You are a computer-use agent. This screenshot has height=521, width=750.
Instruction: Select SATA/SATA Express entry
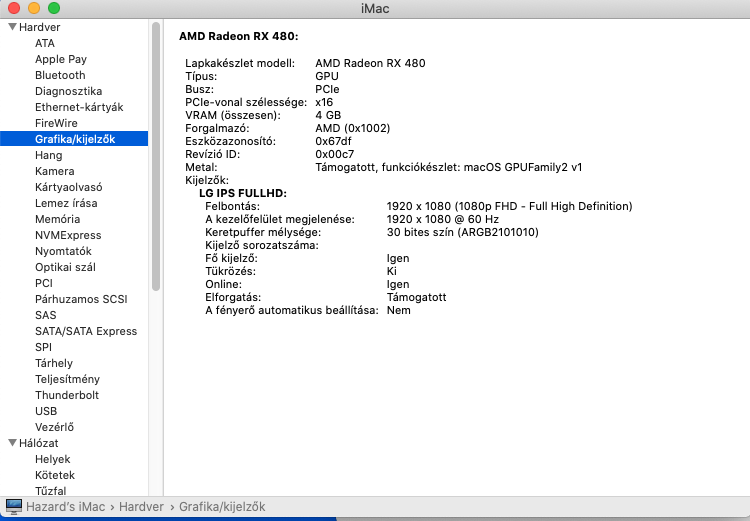pyautogui.click(x=86, y=331)
